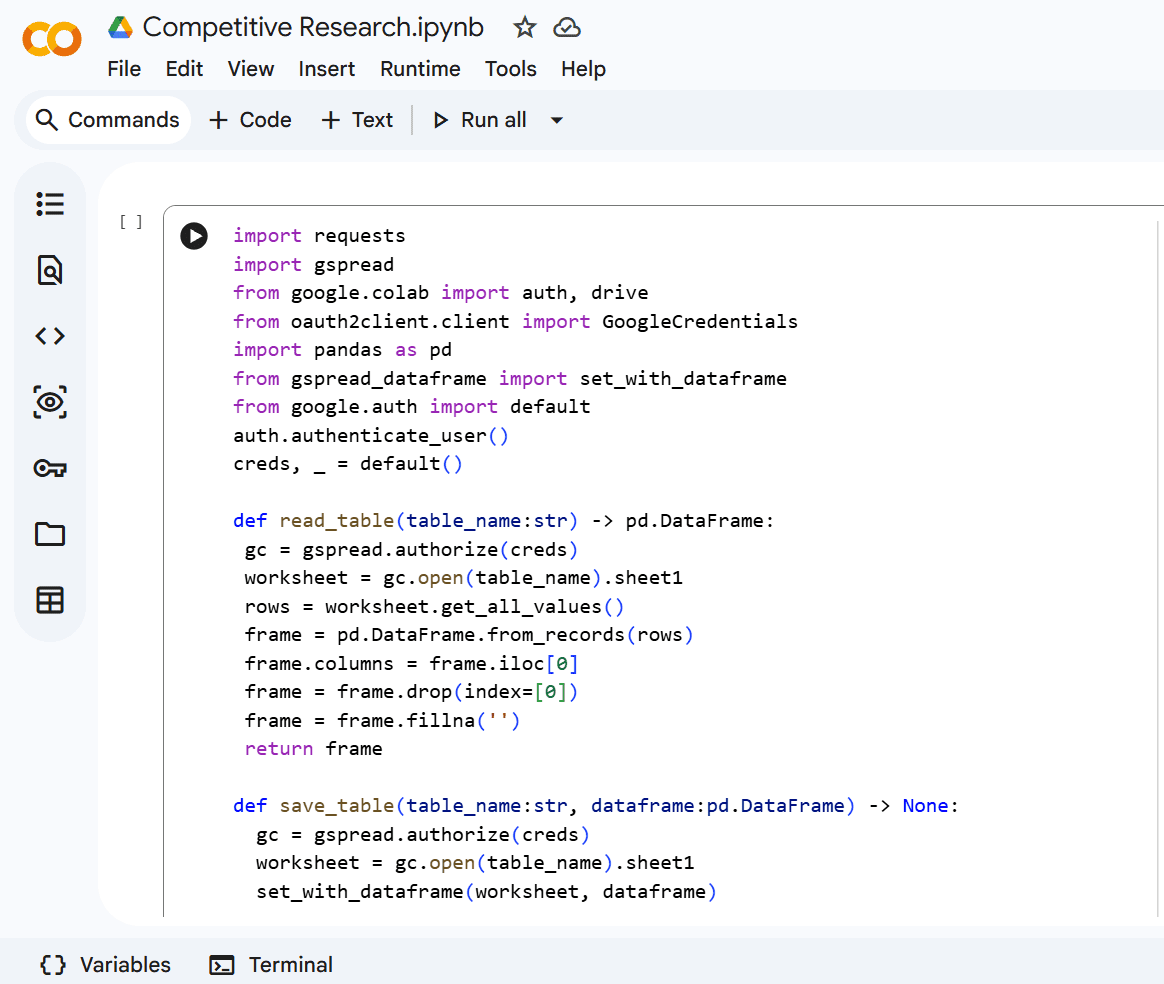Image resolution: width=1164 pixels, height=984 pixels.
Task: Add a new Code cell
Action: click(250, 120)
